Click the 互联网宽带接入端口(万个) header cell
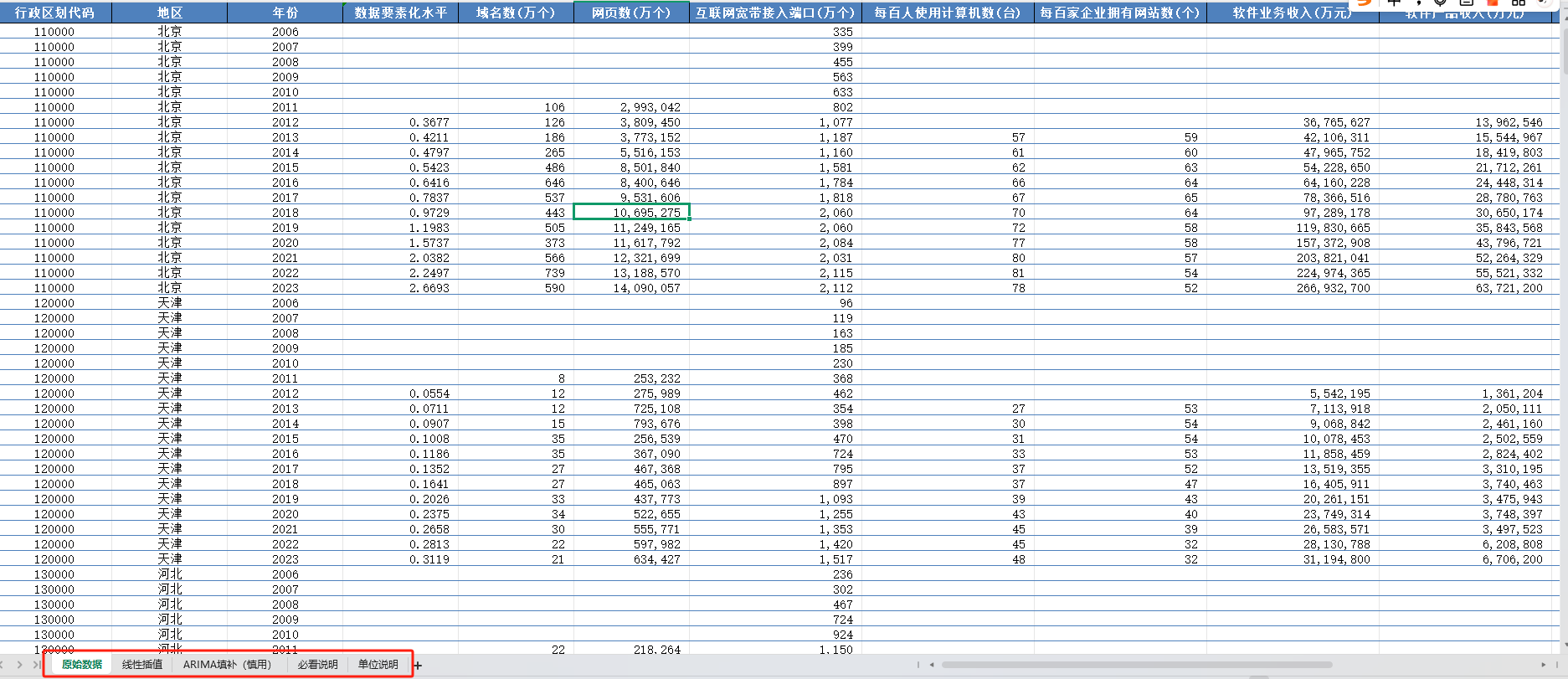1568x679 pixels. click(x=775, y=13)
